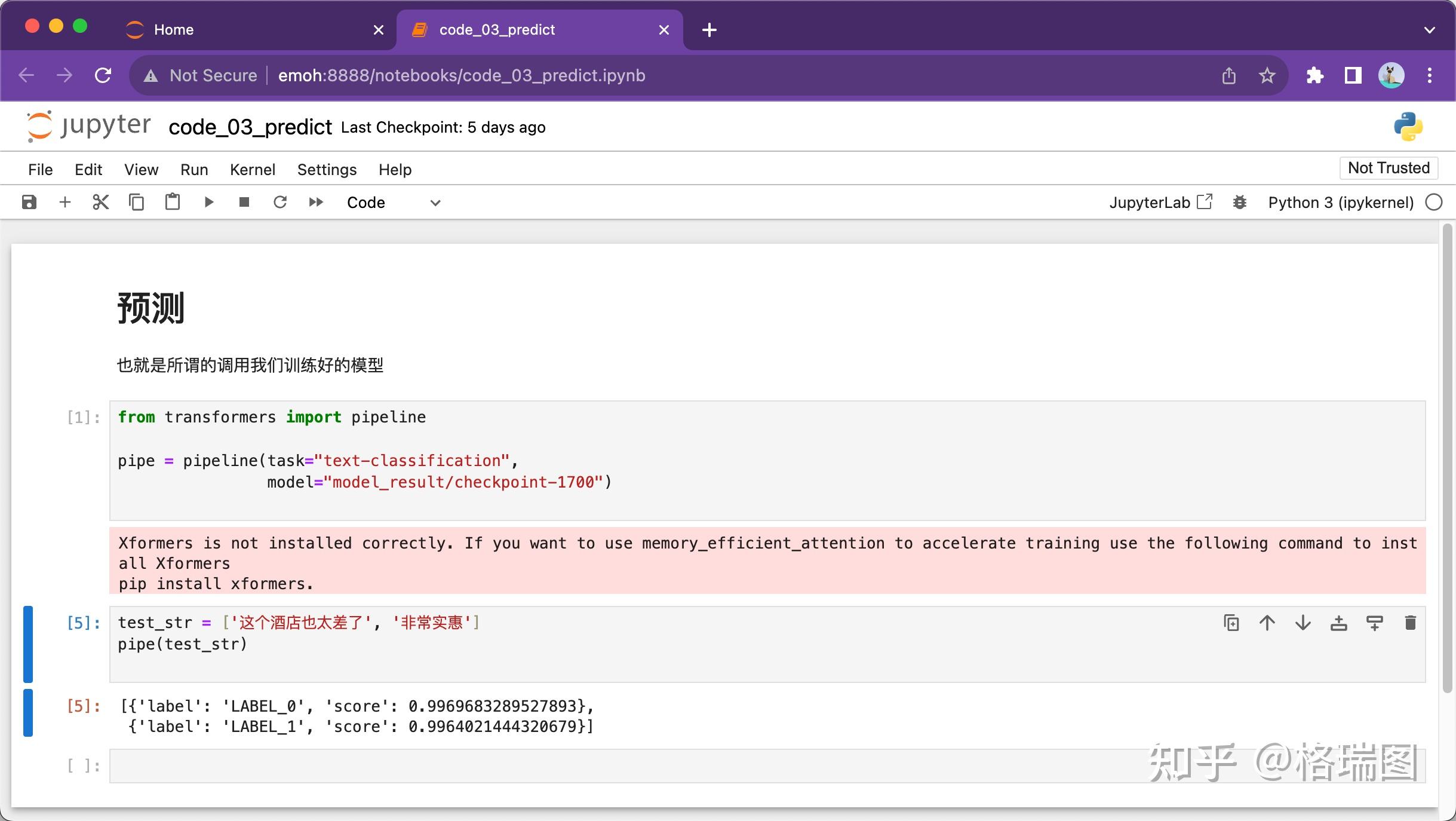Bookmark this page with the star icon
The height and width of the screenshot is (821, 1456).
1267,76
